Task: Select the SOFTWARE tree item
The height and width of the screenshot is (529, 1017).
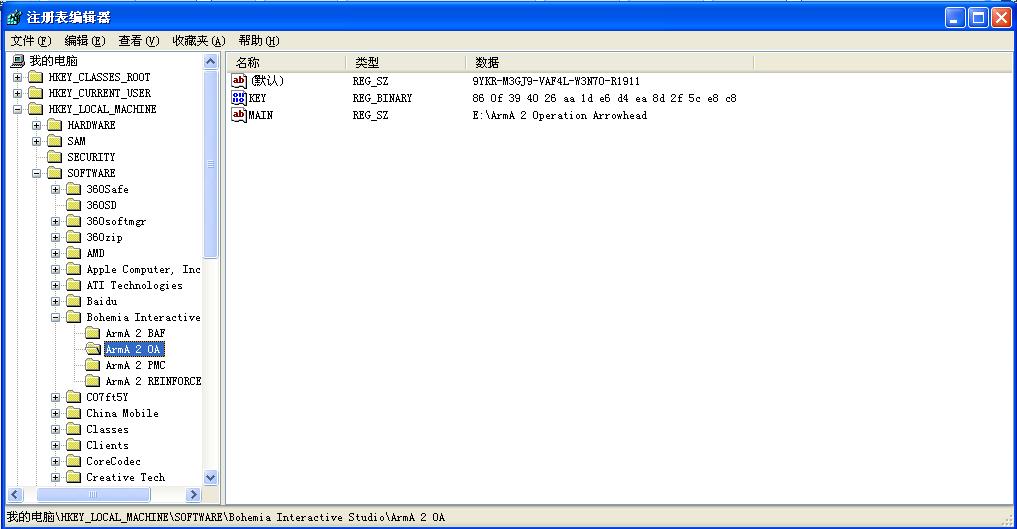Action: point(91,173)
